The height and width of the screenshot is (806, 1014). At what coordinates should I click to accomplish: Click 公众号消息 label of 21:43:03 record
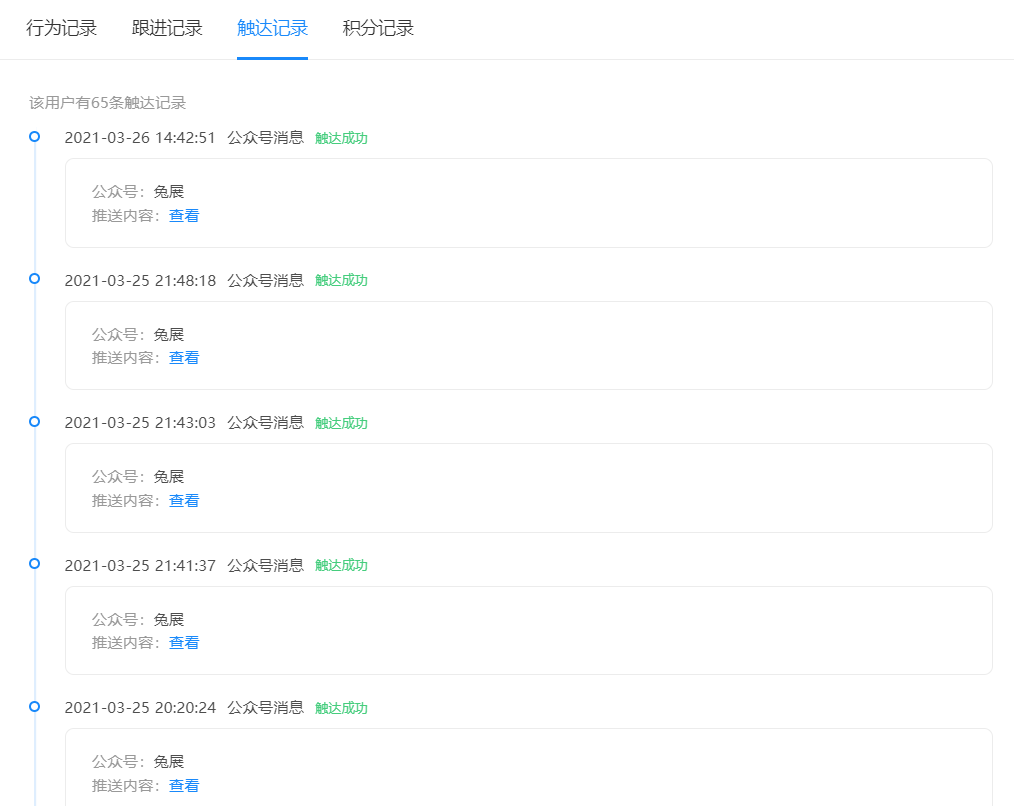pos(265,423)
